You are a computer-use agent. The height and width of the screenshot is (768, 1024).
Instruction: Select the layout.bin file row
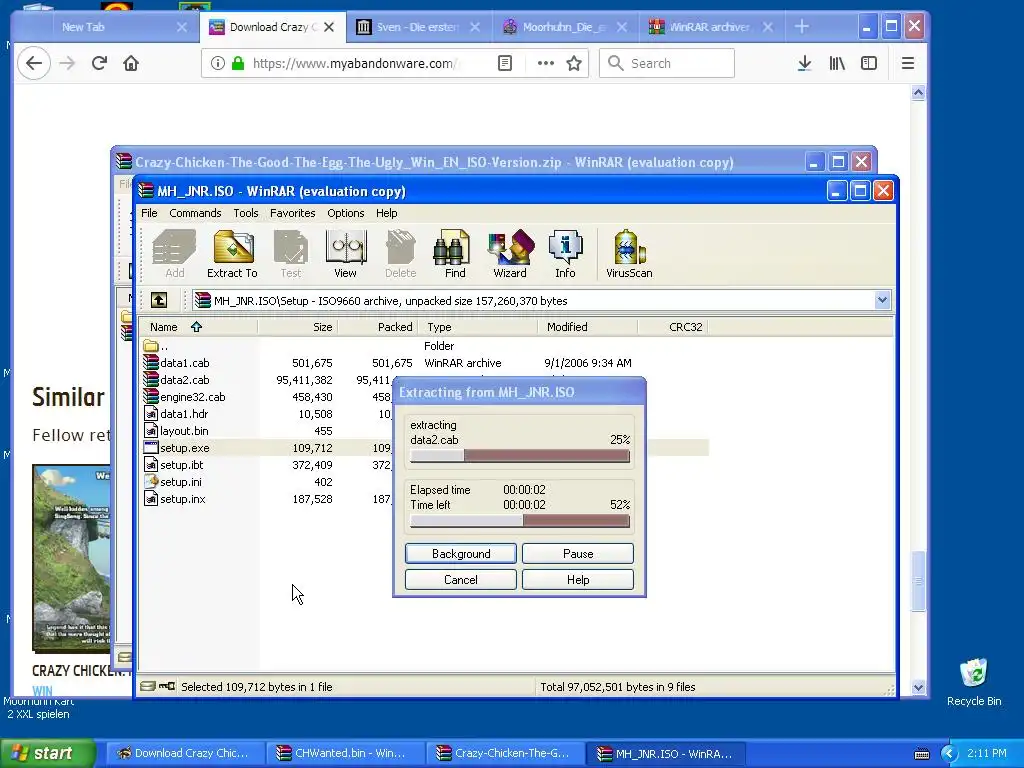[x=424, y=430]
